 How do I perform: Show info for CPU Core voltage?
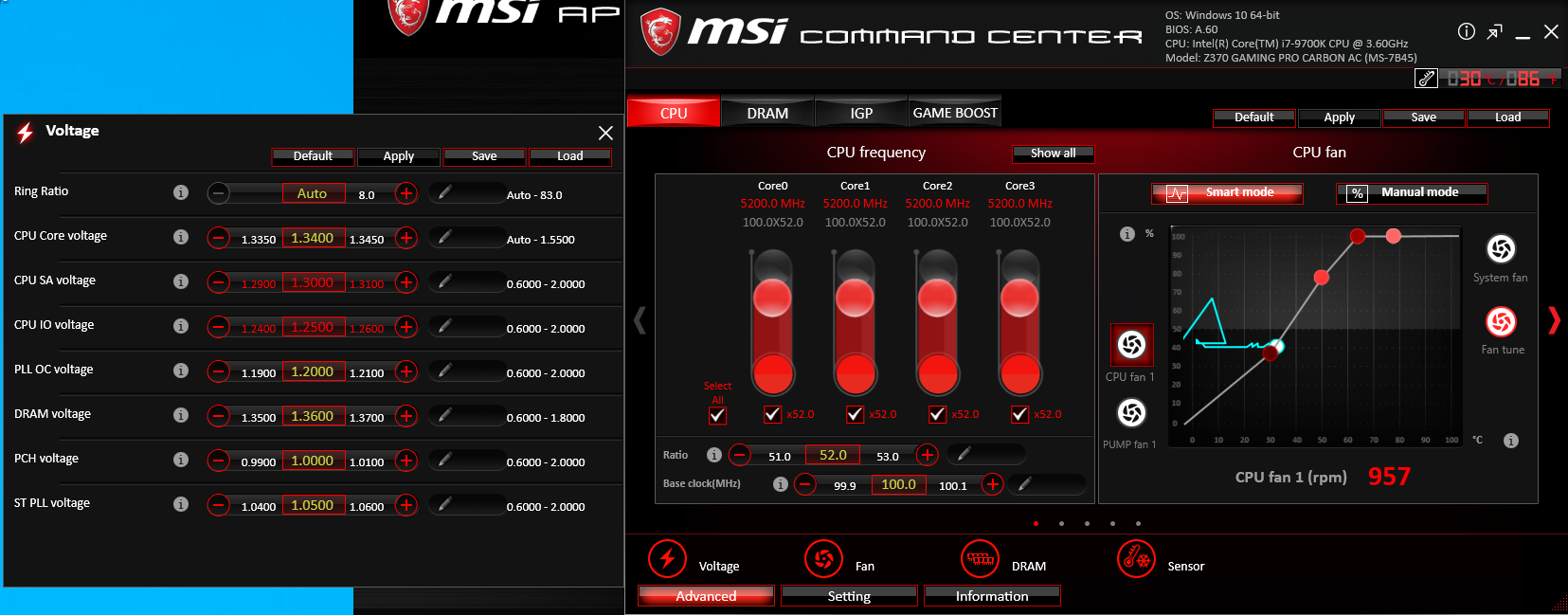click(x=181, y=237)
